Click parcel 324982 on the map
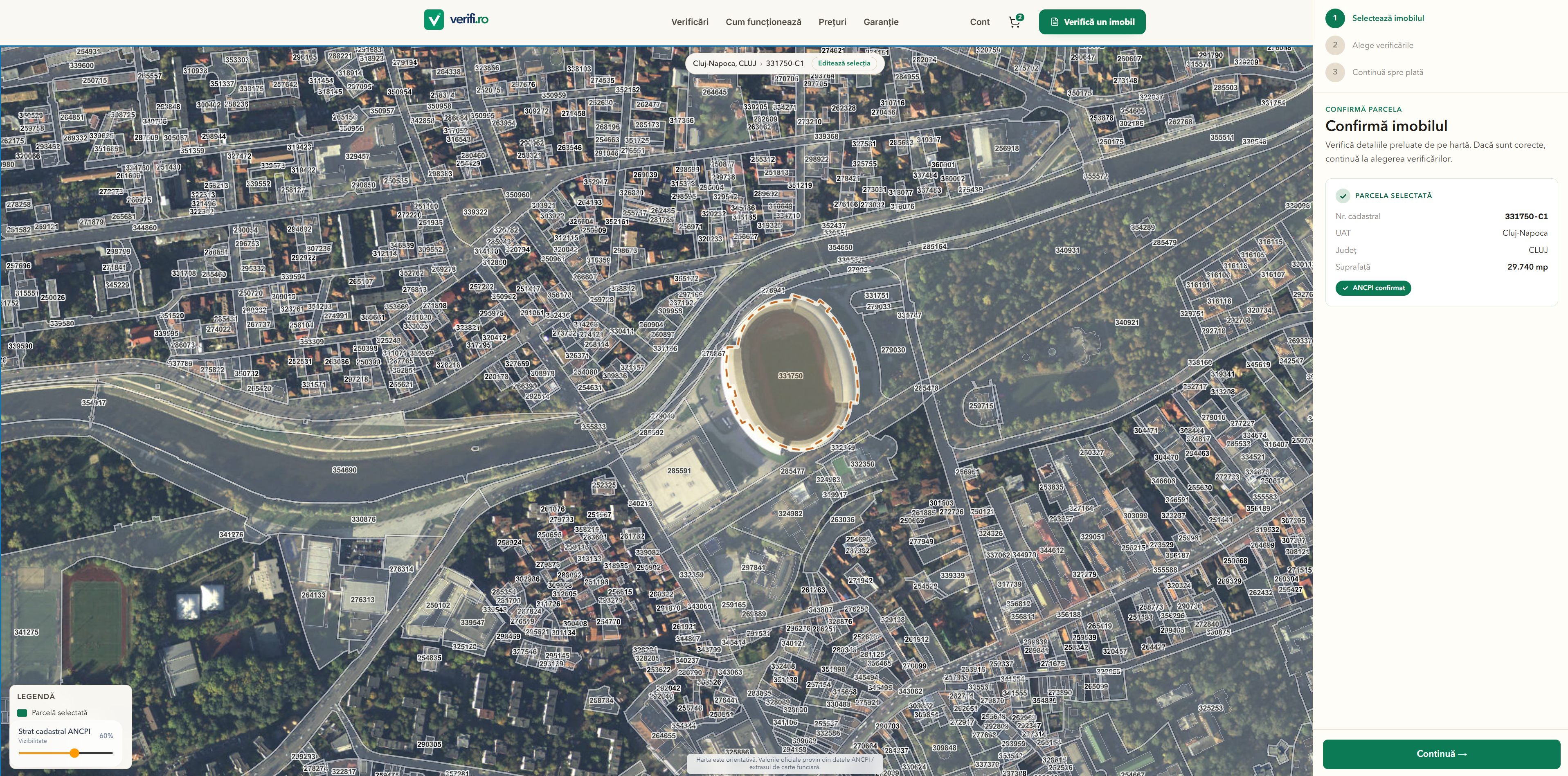1568x776 pixels. pyautogui.click(x=790, y=514)
